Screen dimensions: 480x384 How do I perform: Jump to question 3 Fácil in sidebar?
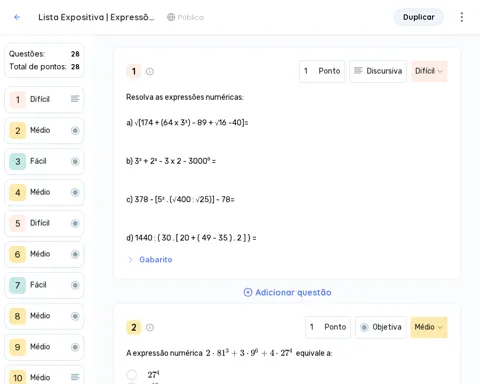pyautogui.click(x=44, y=161)
